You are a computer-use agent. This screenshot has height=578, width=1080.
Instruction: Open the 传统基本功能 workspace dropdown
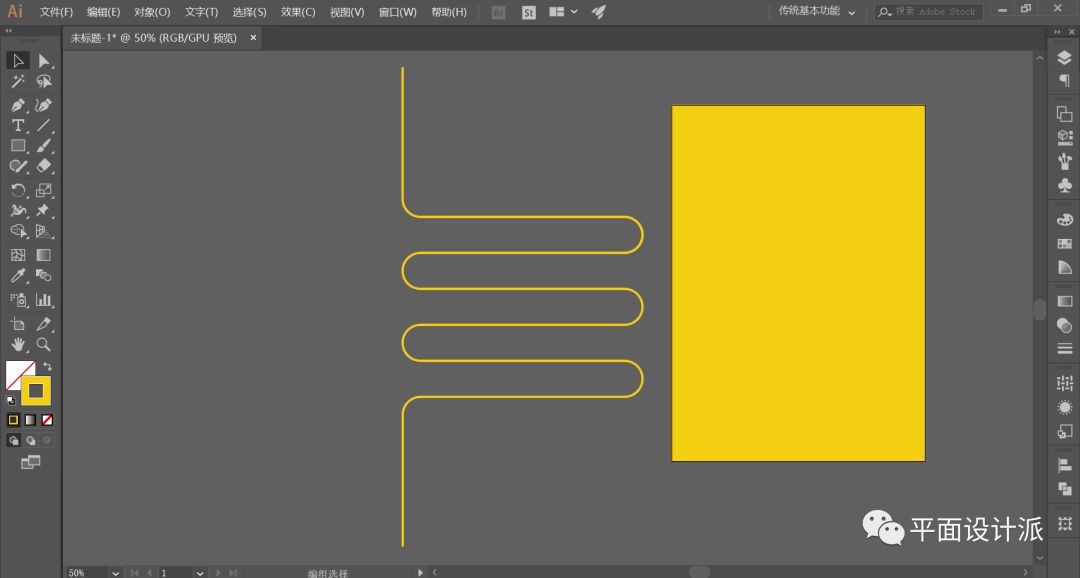tap(817, 12)
